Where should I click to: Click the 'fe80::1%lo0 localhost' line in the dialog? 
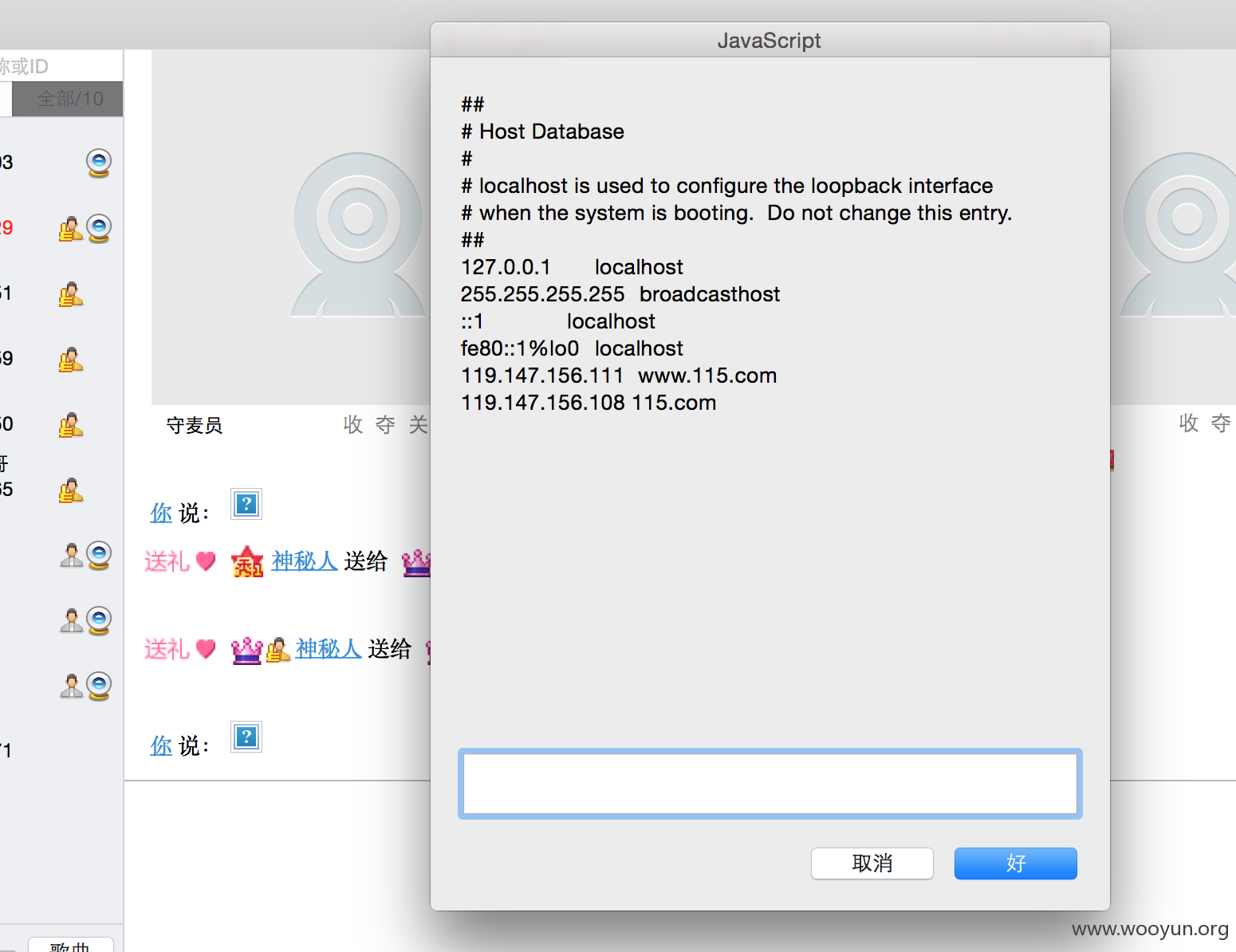tap(572, 348)
